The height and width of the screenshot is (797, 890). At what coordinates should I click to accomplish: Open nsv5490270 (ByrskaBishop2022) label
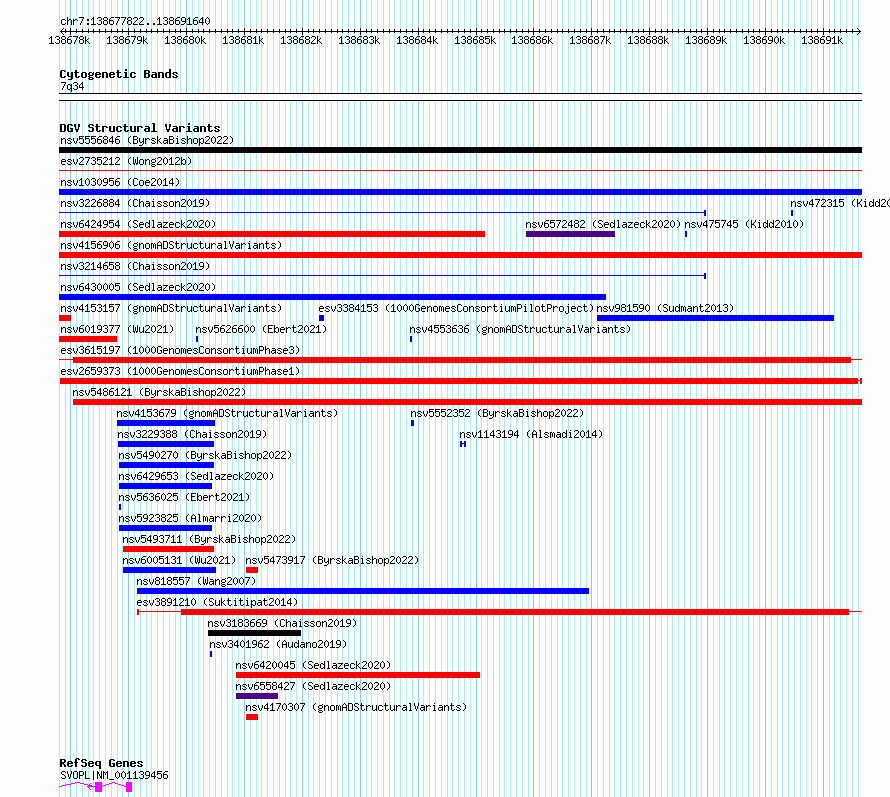pos(205,455)
